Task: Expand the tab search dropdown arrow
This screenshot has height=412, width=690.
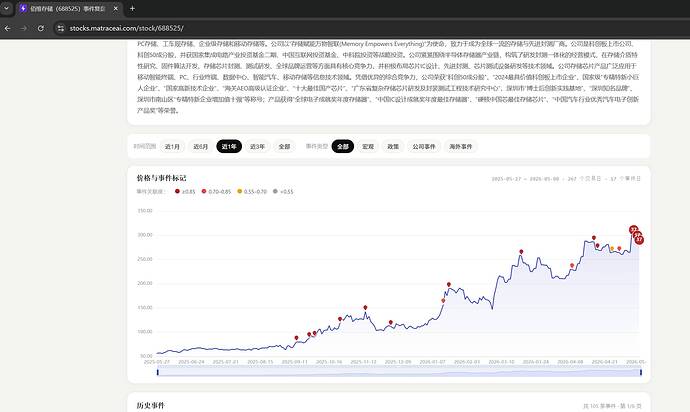Action: [6, 8]
